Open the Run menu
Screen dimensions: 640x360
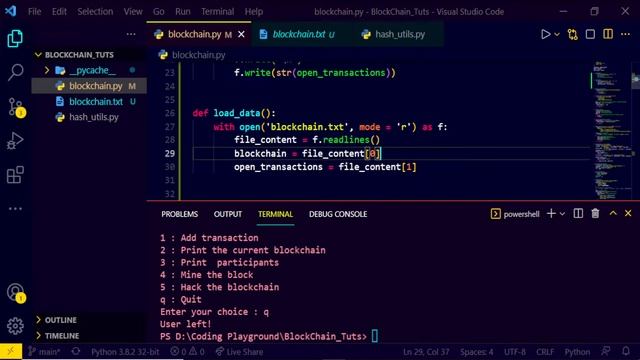[x=183, y=11]
